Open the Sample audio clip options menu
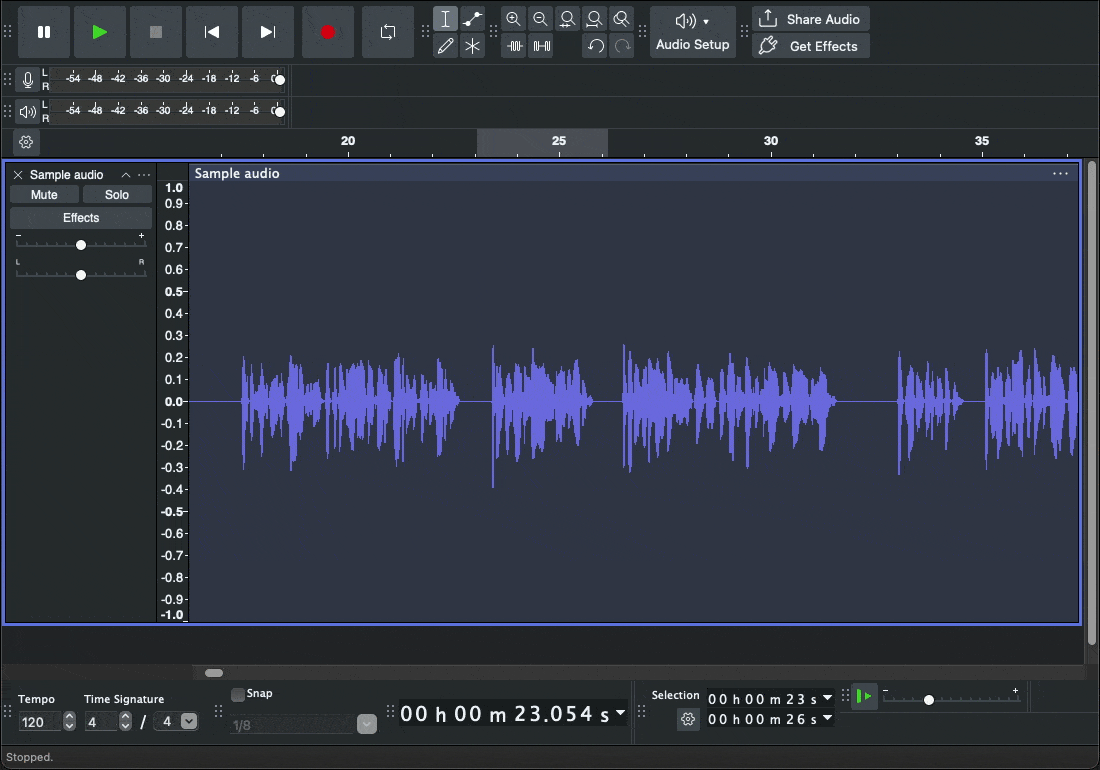The image size is (1100, 770). pos(1060,174)
